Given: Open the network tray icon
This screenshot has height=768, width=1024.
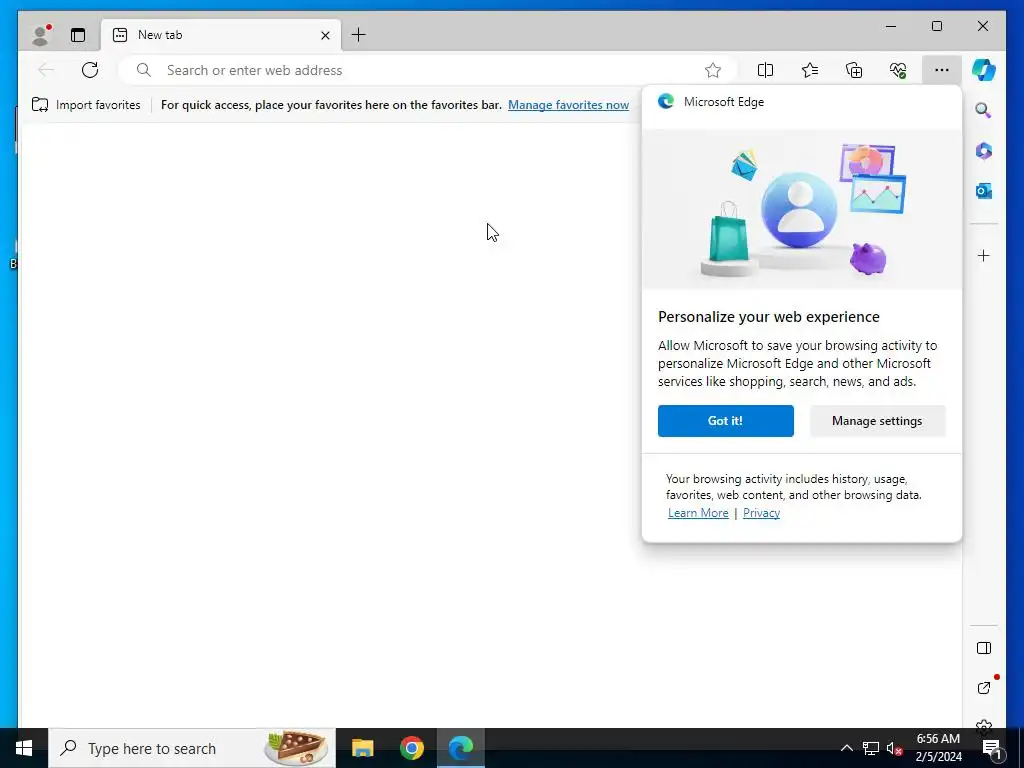Looking at the screenshot, I should click(x=871, y=748).
